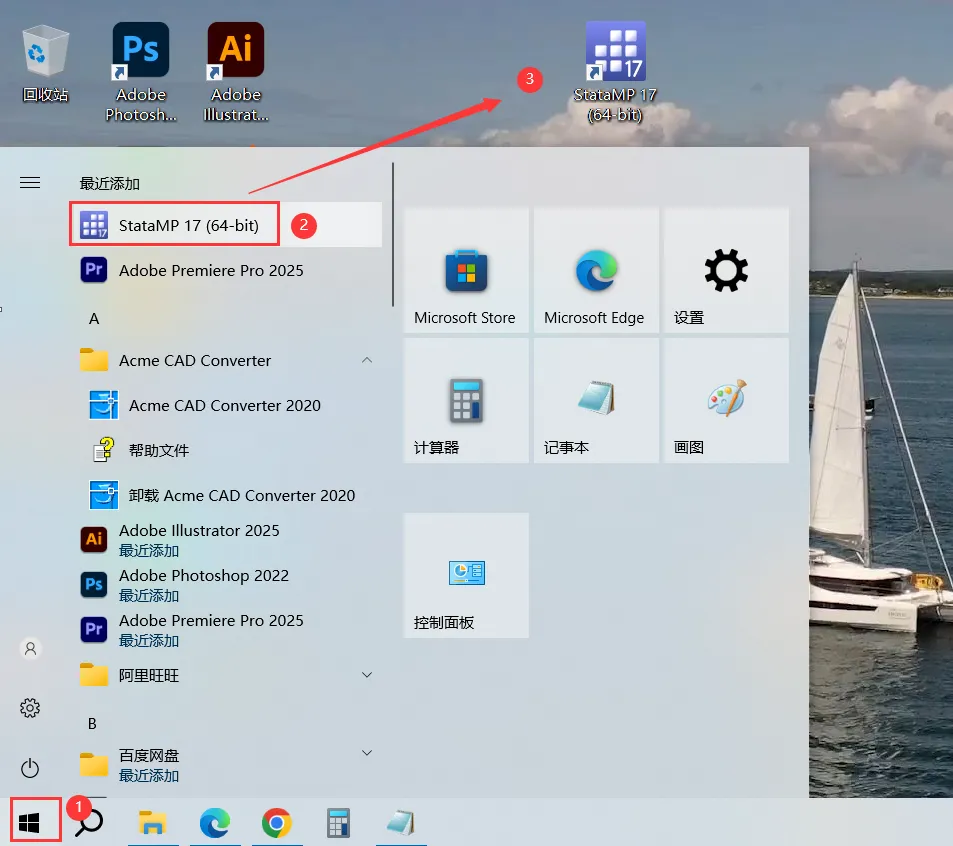Open Notepad from the taskbar

[401, 823]
